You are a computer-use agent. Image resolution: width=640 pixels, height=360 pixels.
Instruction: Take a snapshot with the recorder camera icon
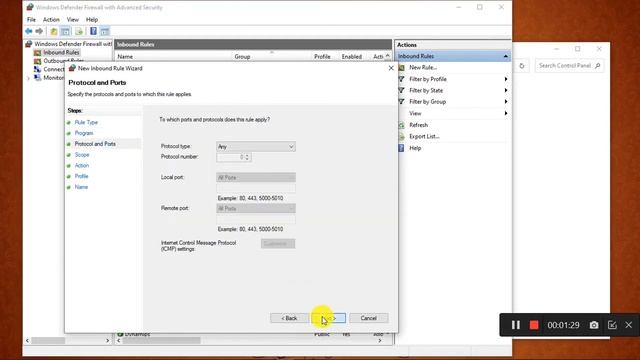594,325
